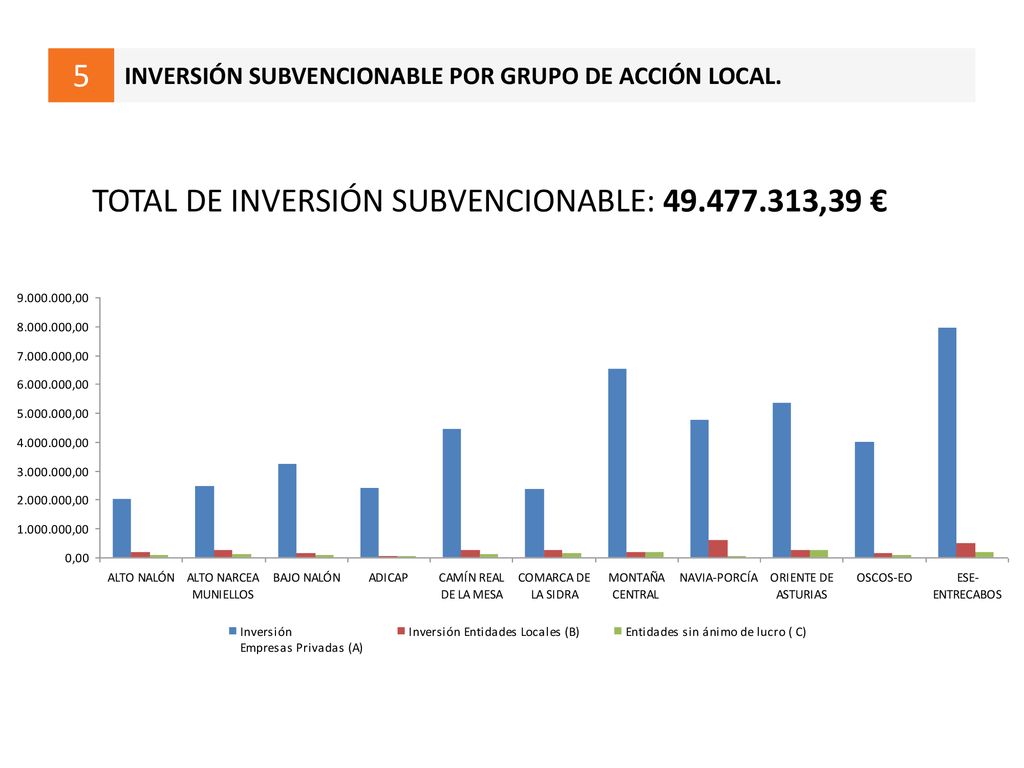The height and width of the screenshot is (768, 1024).
Task: Click the blue bar for ADICAP
Action: [x=369, y=522]
